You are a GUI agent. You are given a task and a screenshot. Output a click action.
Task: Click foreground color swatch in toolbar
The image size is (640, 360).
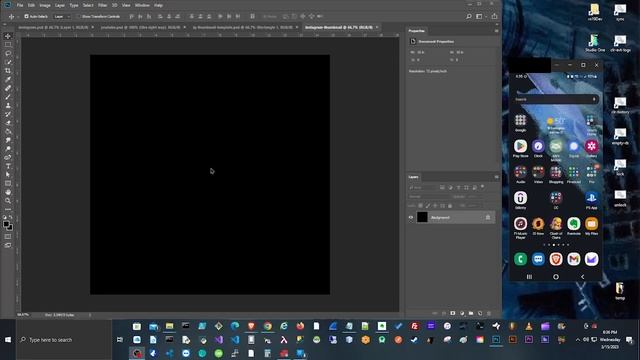tap(6, 224)
